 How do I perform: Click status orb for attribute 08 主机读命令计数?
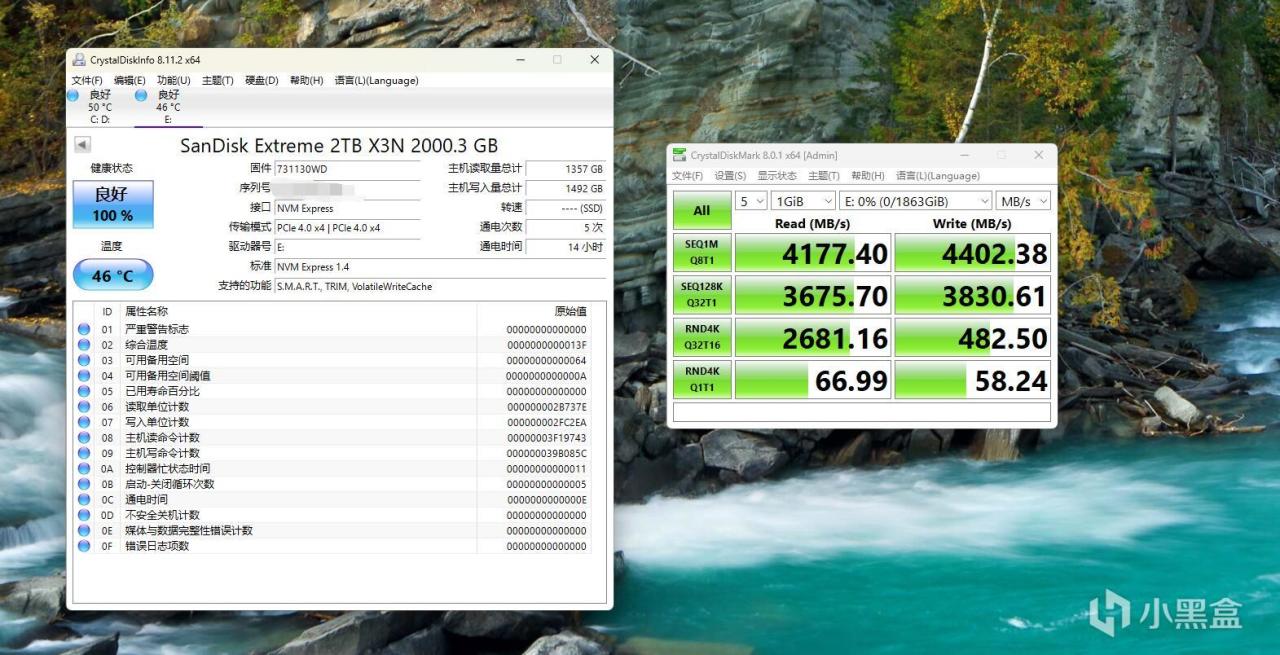click(x=84, y=437)
